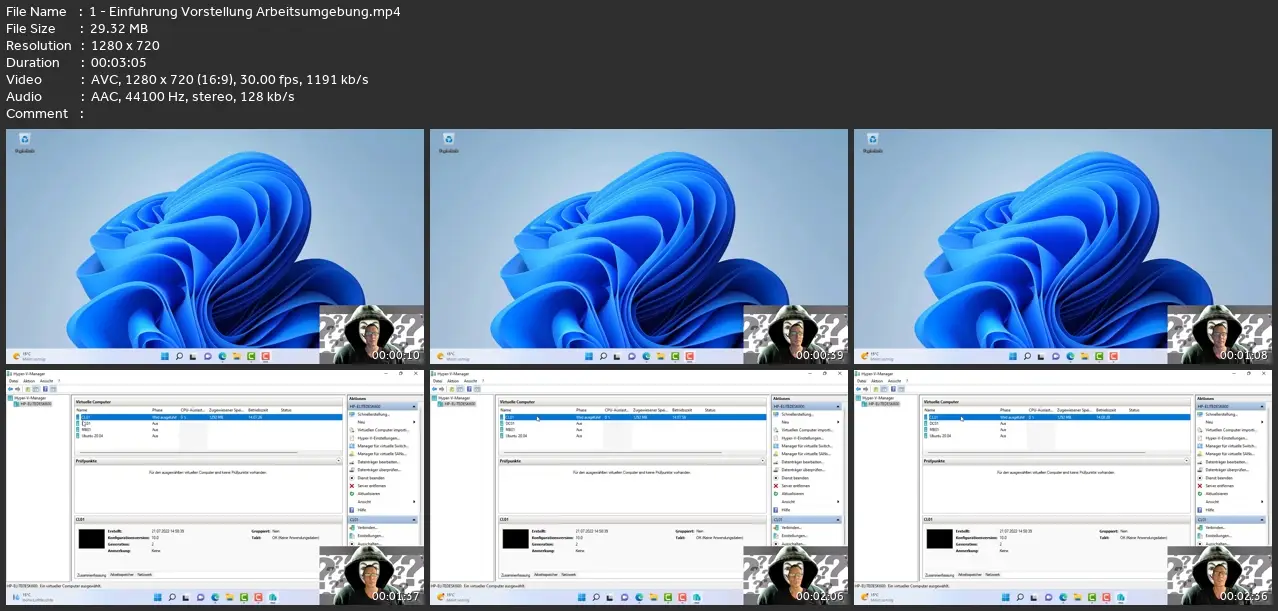
Task: Select RB01 virtual machine row in 00:01:37 frame
Action: 209,430
